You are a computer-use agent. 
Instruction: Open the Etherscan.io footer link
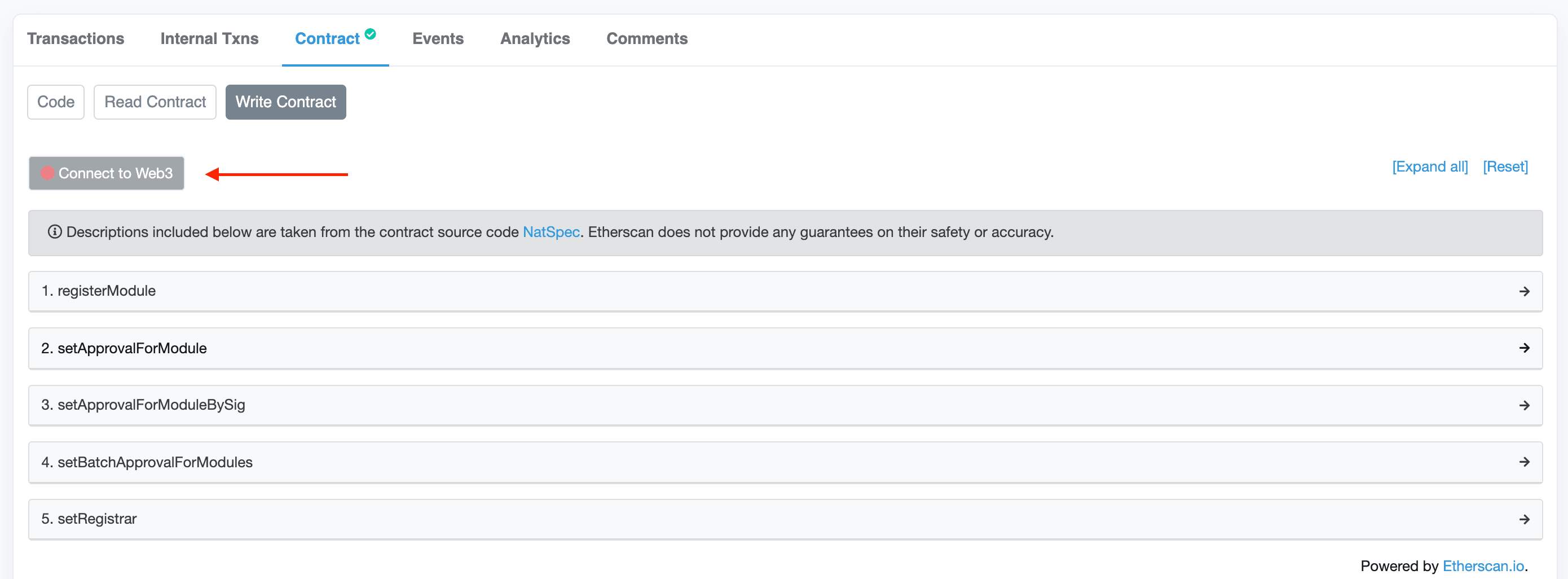[1483, 566]
